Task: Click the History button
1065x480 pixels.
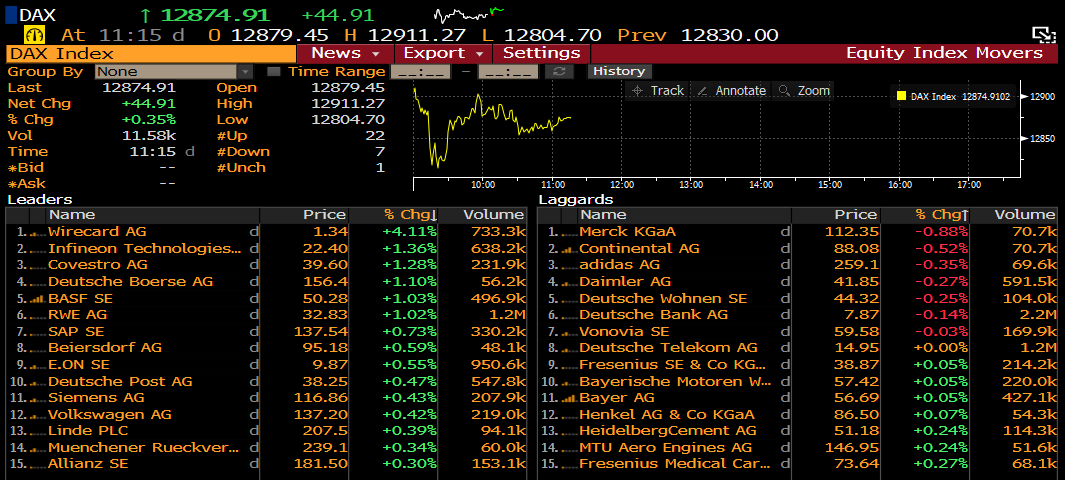Action: (x=619, y=71)
